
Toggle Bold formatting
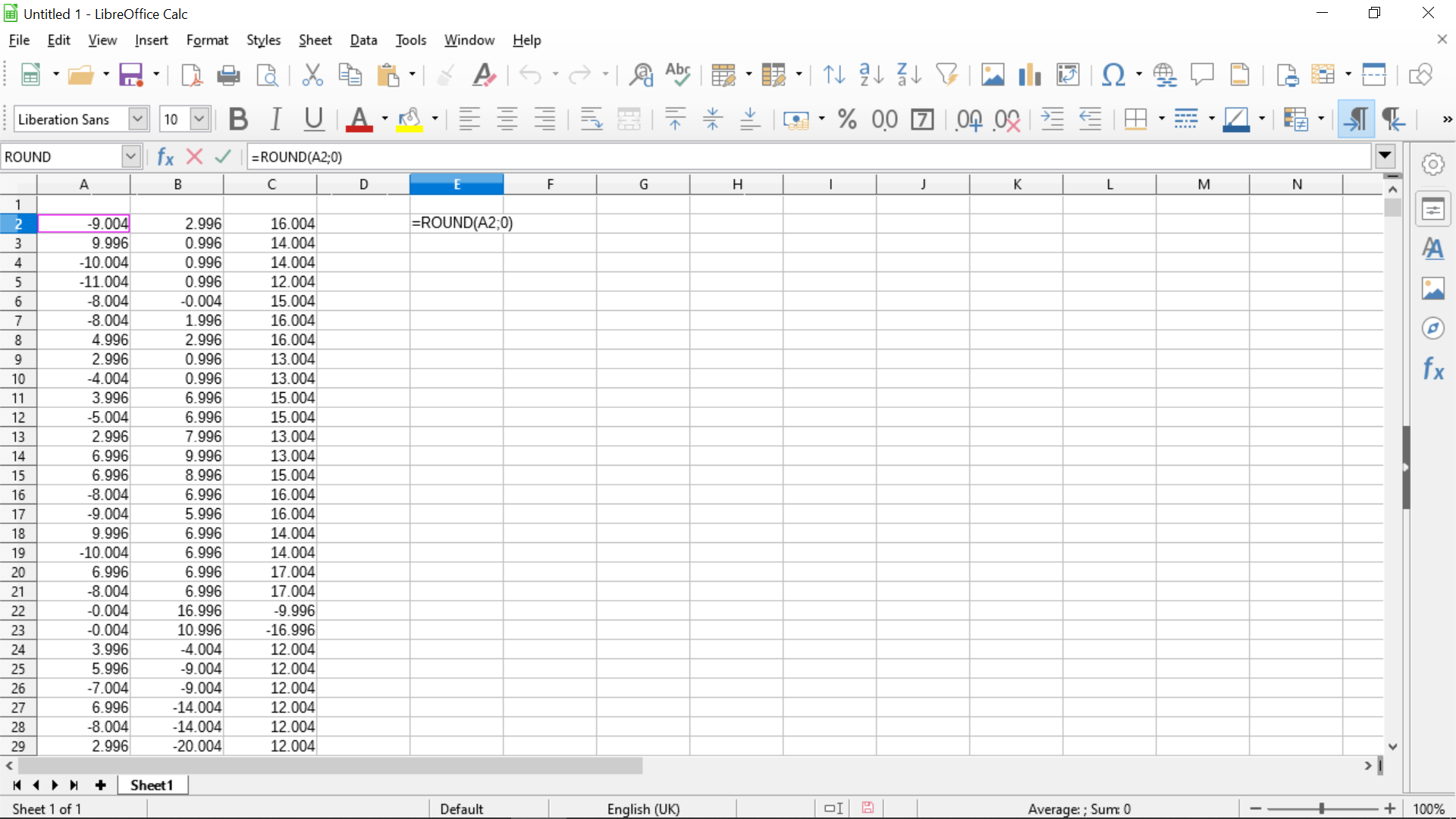(238, 119)
